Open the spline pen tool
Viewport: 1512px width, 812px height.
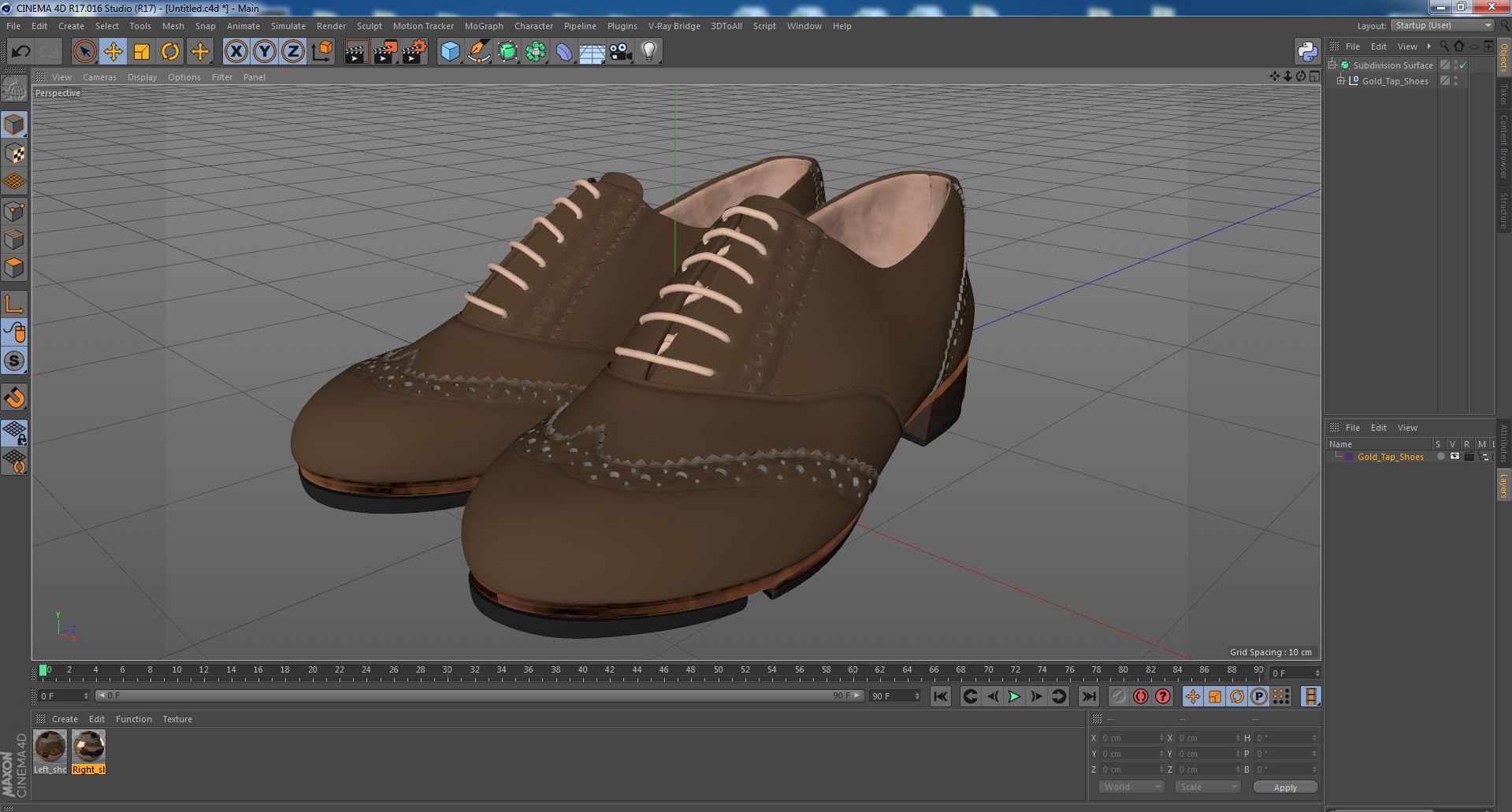click(478, 52)
